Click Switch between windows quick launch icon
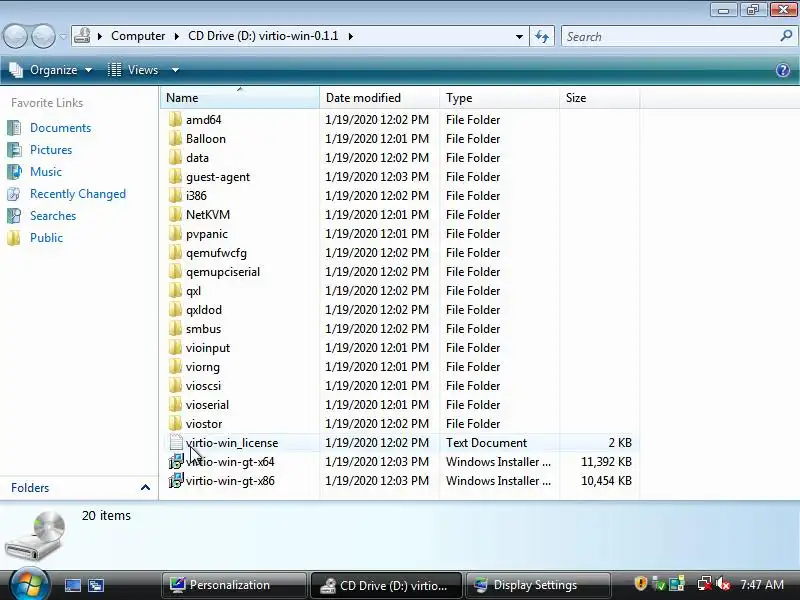This screenshot has width=800, height=600. pyautogui.click(x=96, y=585)
